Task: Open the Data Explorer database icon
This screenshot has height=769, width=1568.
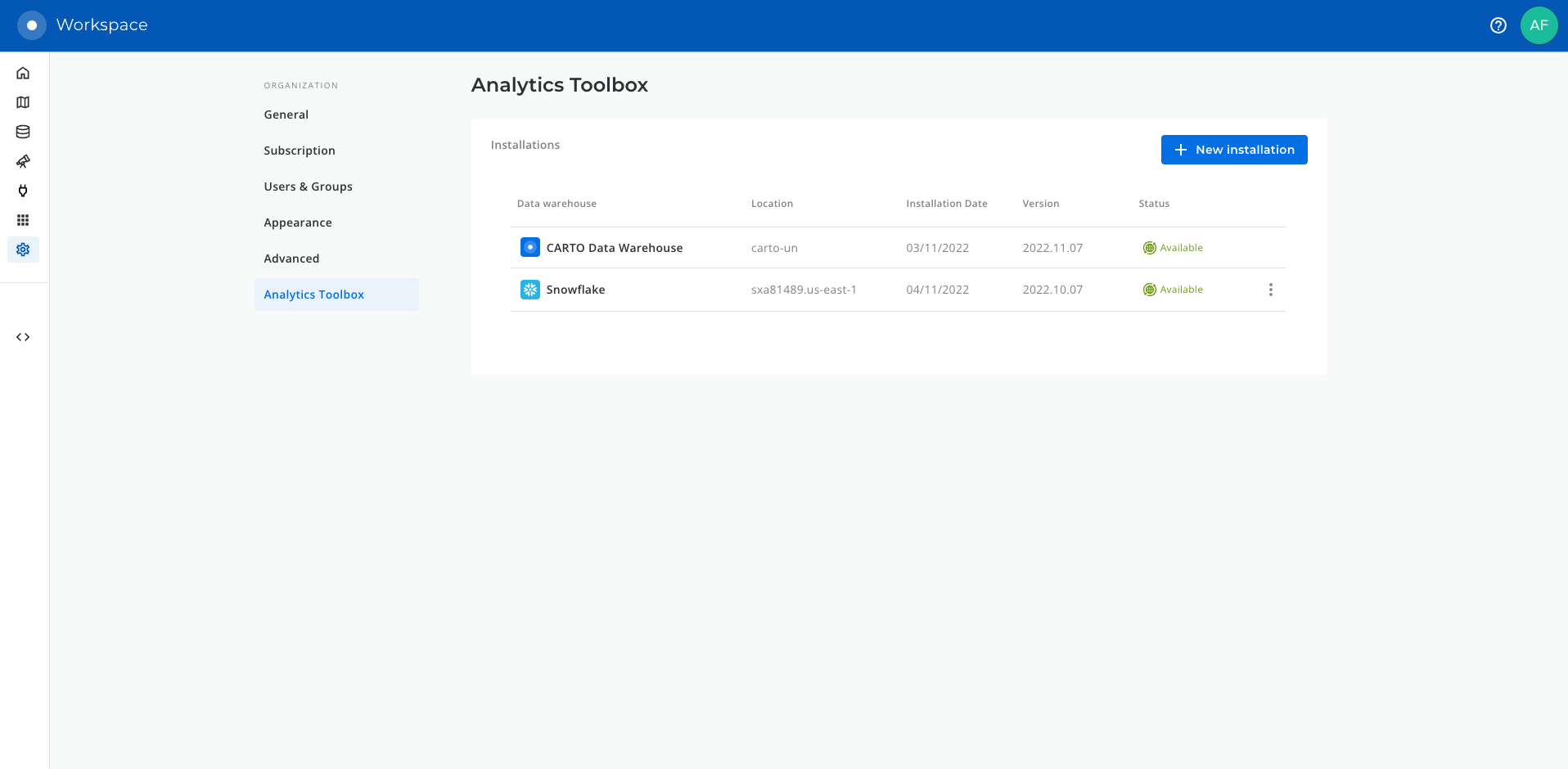Action: 23,132
